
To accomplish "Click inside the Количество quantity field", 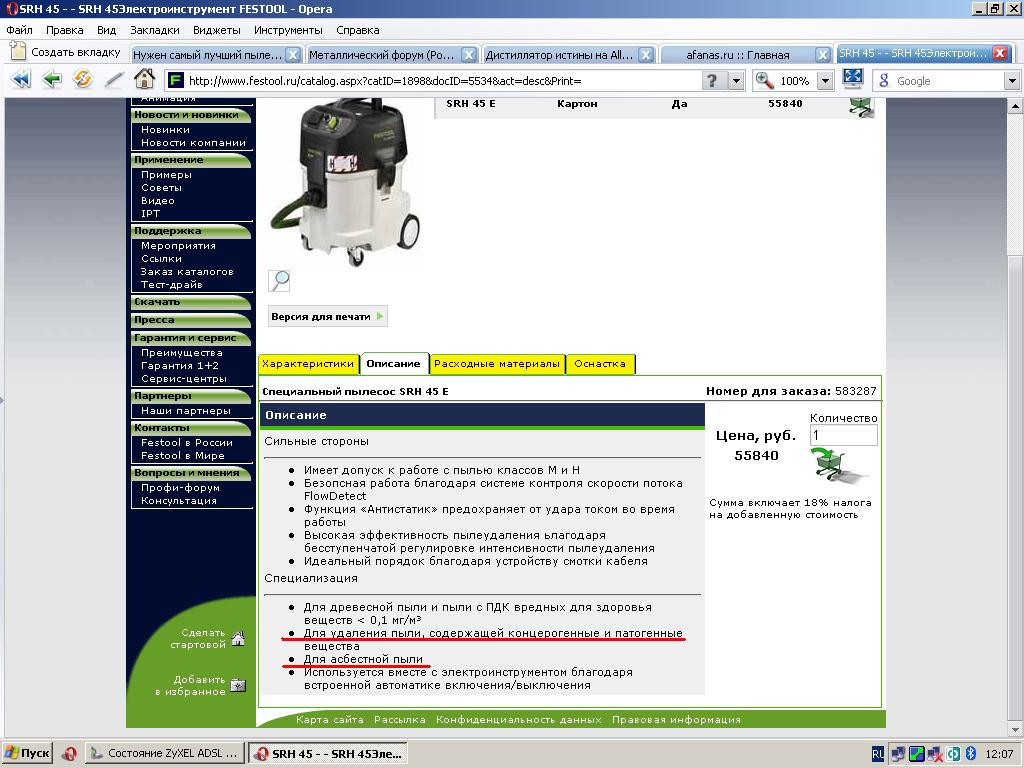I will [843, 435].
